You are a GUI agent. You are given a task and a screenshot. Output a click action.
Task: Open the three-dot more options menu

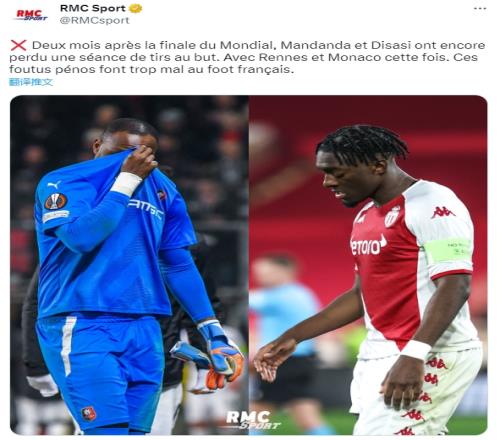(480, 8)
